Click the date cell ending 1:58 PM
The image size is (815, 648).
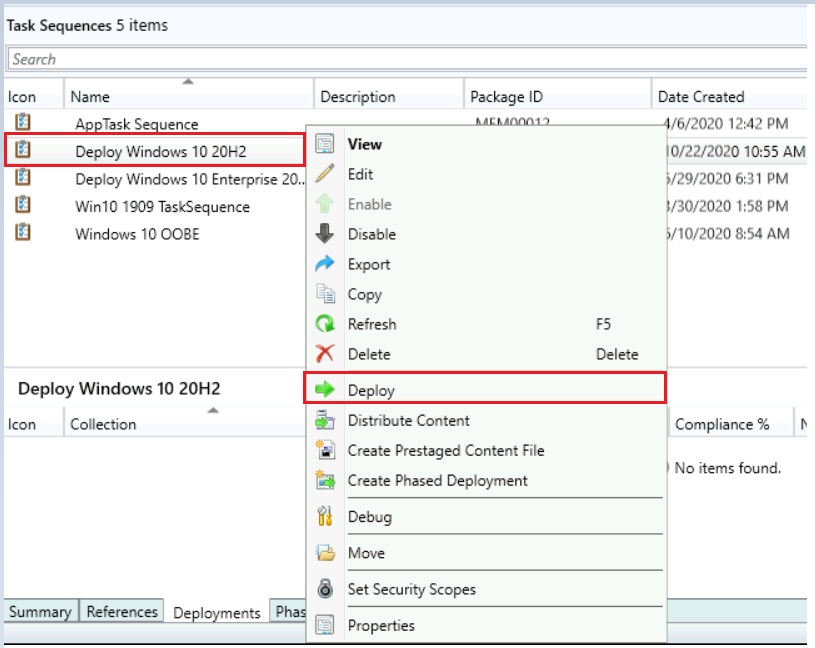click(x=727, y=206)
